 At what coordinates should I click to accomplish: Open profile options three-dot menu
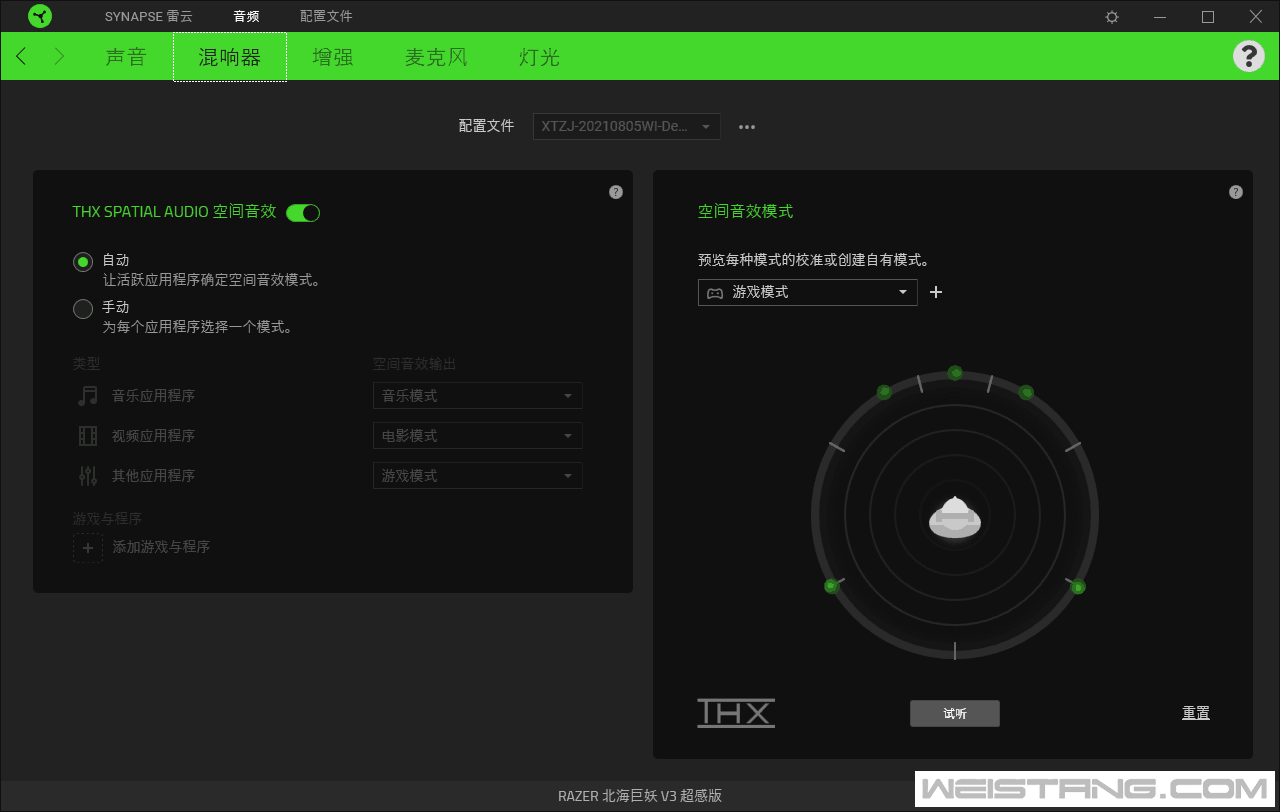[747, 127]
